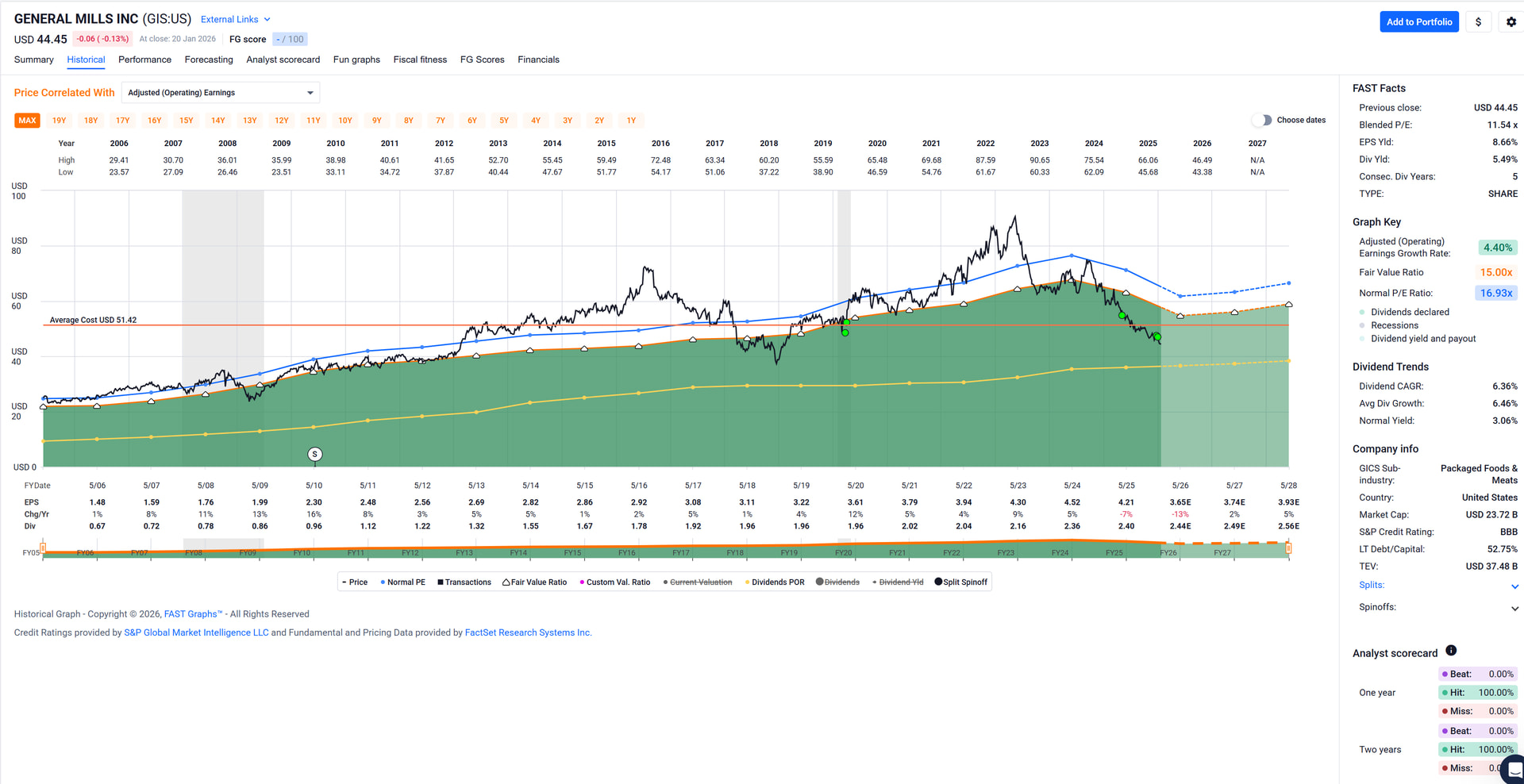Toggle the Split Spinoff legend marker
This screenshot has width=1524, height=784.
(938, 582)
